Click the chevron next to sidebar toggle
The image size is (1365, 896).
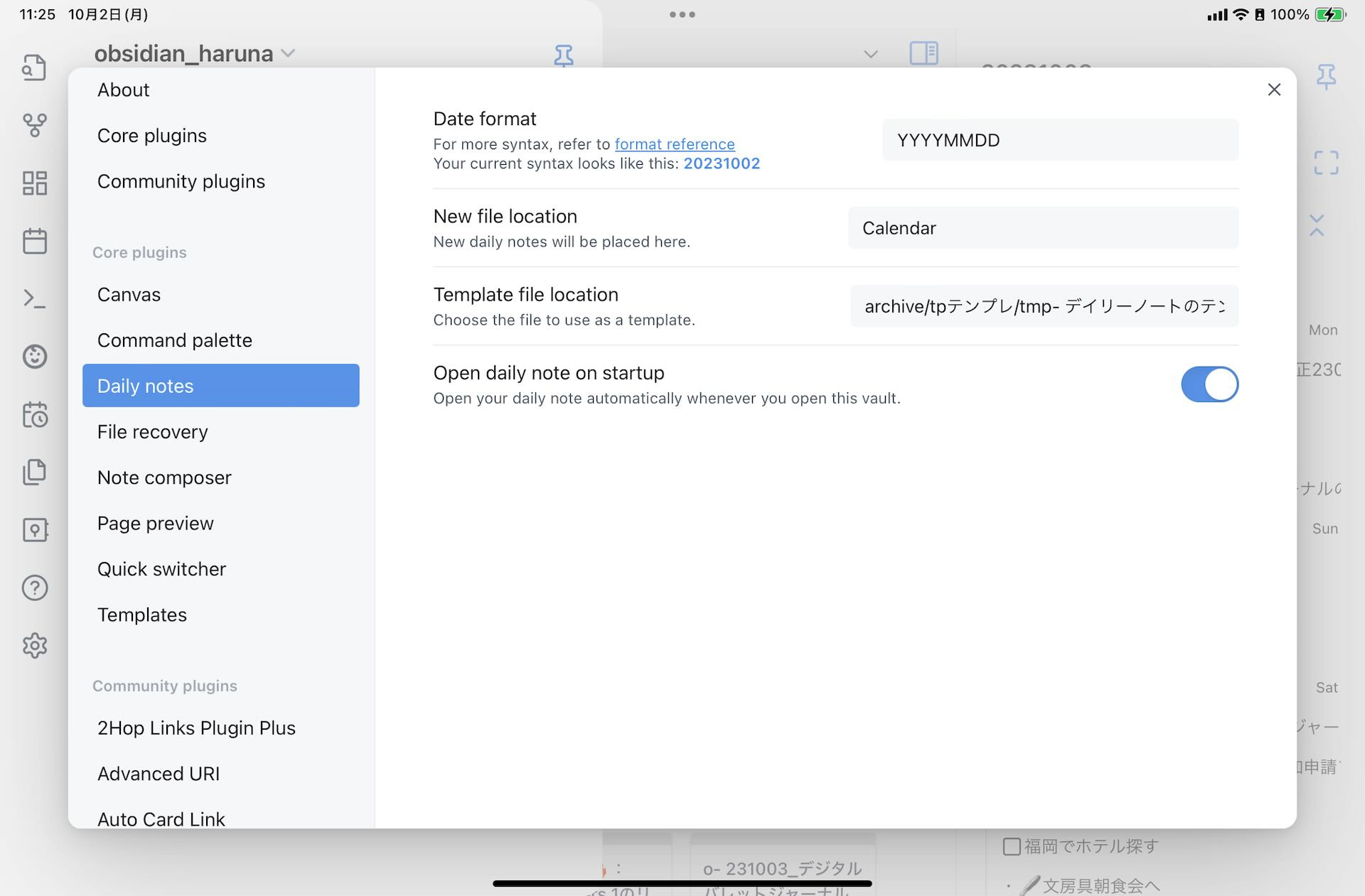[x=871, y=54]
